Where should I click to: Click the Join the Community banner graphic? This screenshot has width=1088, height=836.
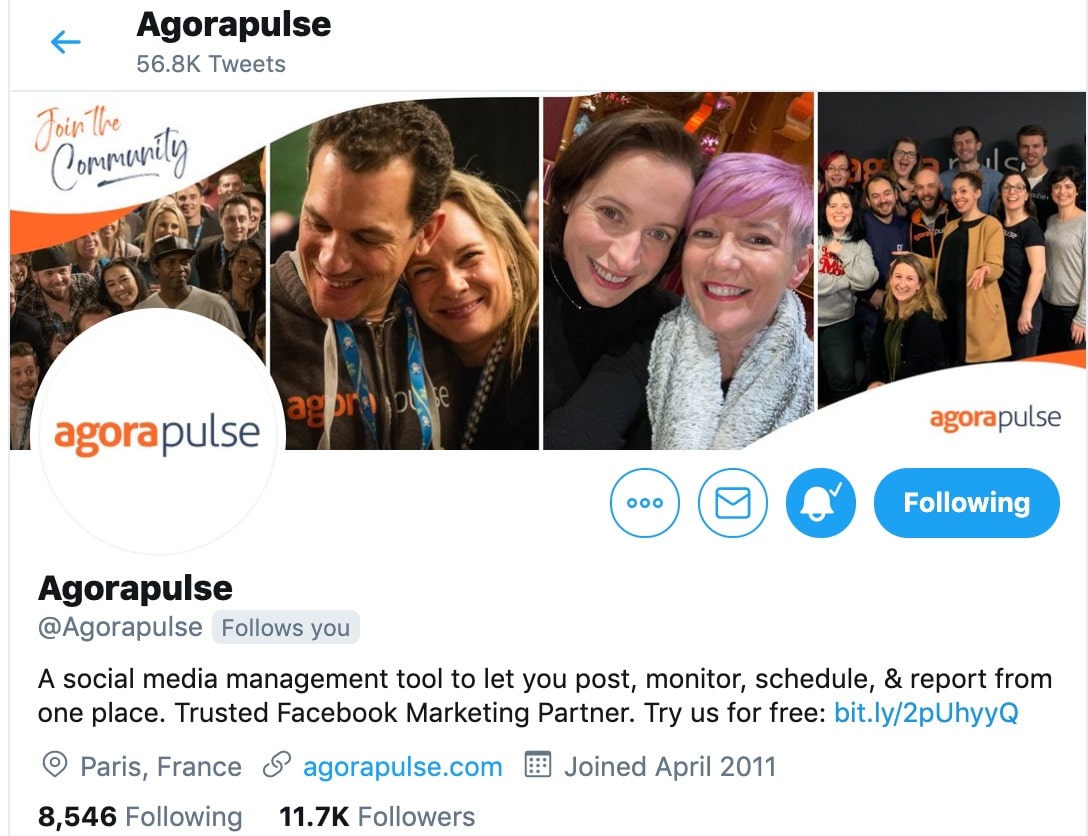pos(111,148)
